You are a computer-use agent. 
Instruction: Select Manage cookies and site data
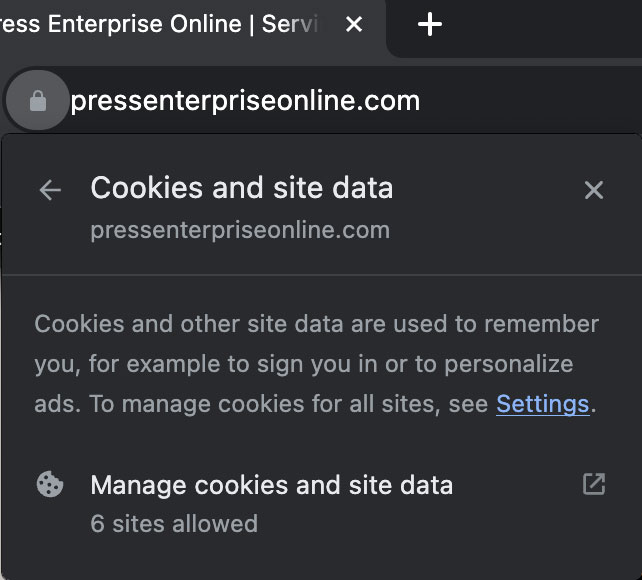click(x=321, y=503)
